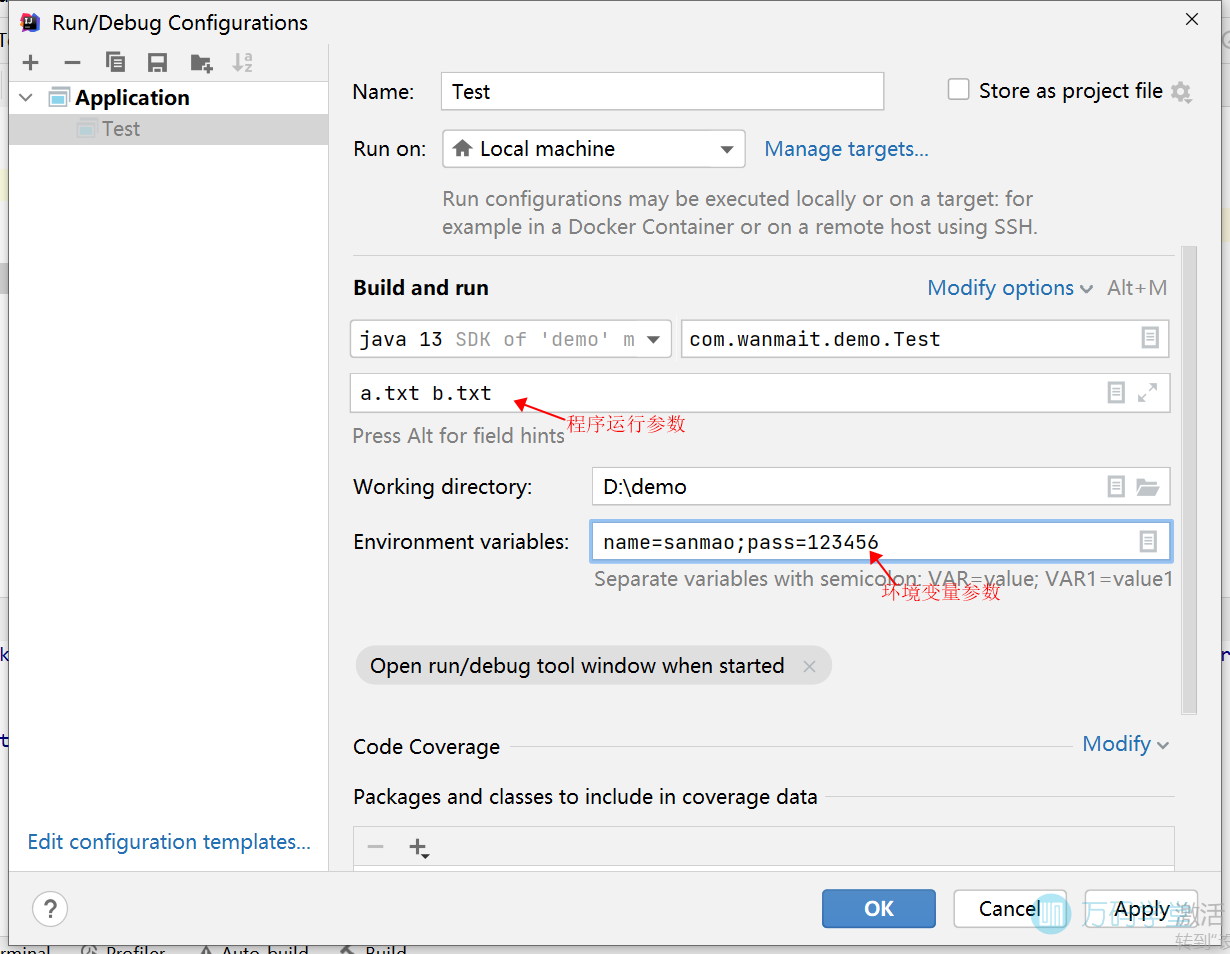Open the environment variables edit dialog
This screenshot has width=1230, height=954.
(1148, 541)
